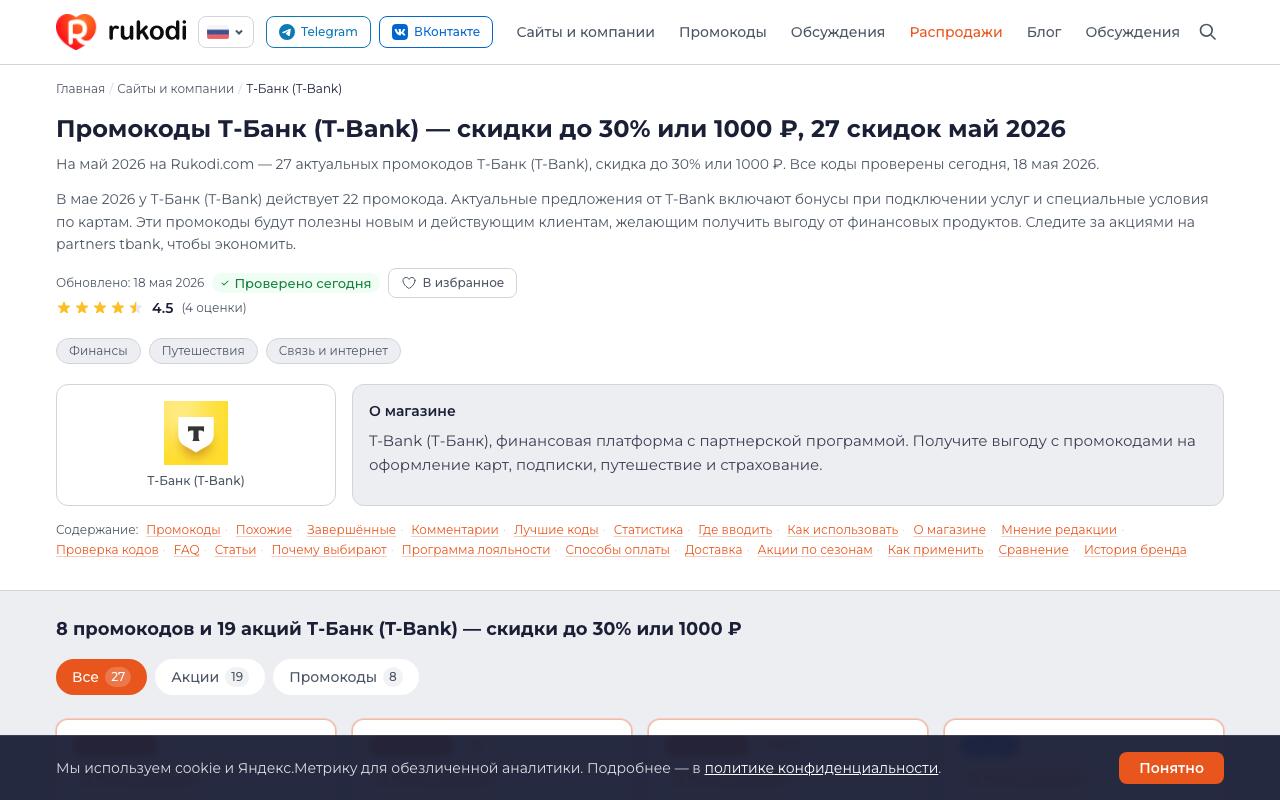The height and width of the screenshot is (800, 1280).
Task: Open Блог menu item
Action: click(1044, 32)
